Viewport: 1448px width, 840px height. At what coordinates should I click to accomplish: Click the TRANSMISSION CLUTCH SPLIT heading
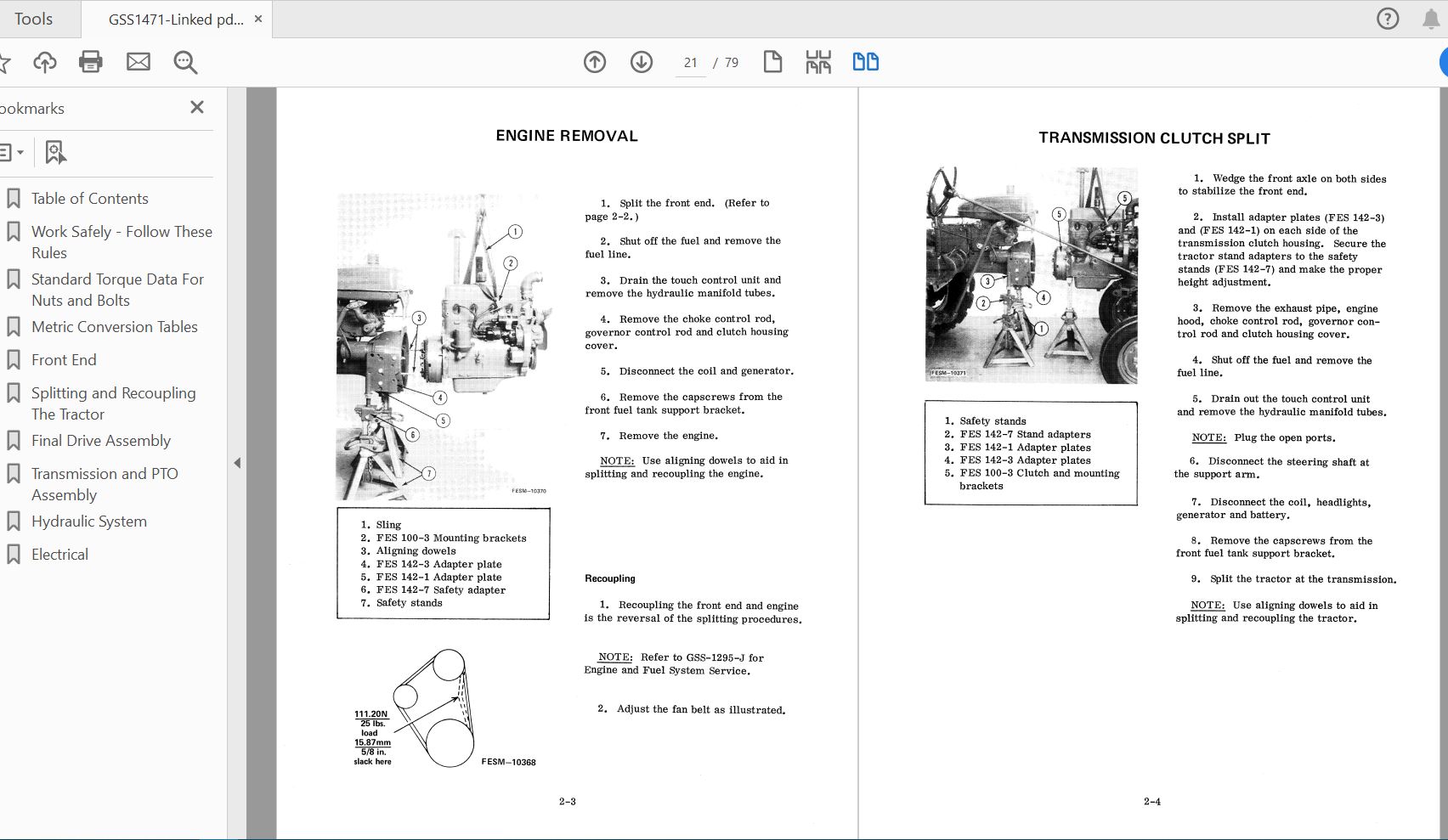pos(1154,138)
